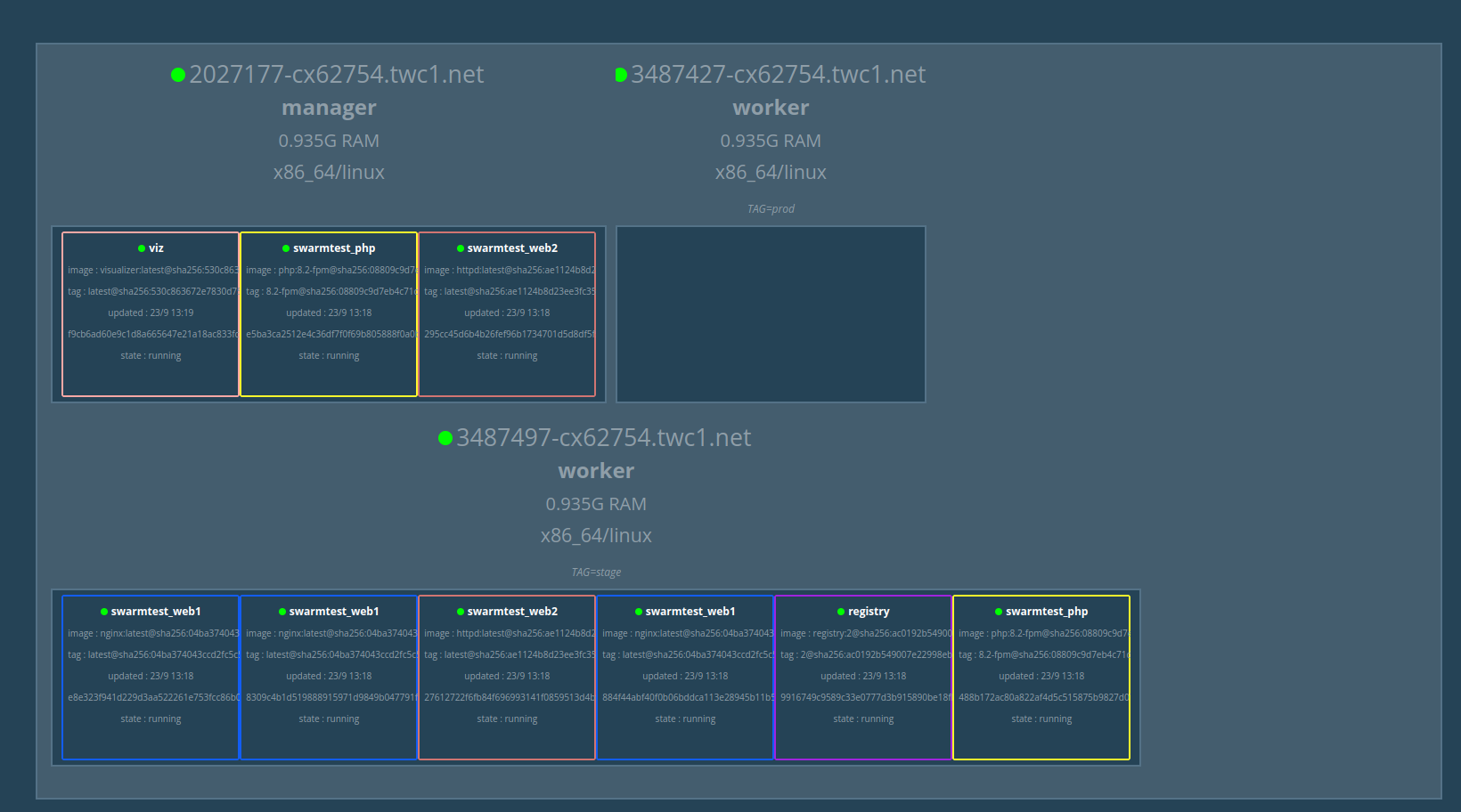
Task: Click the green status dot beside 2027177-cx62754.twc1.net
Action: click(178, 75)
